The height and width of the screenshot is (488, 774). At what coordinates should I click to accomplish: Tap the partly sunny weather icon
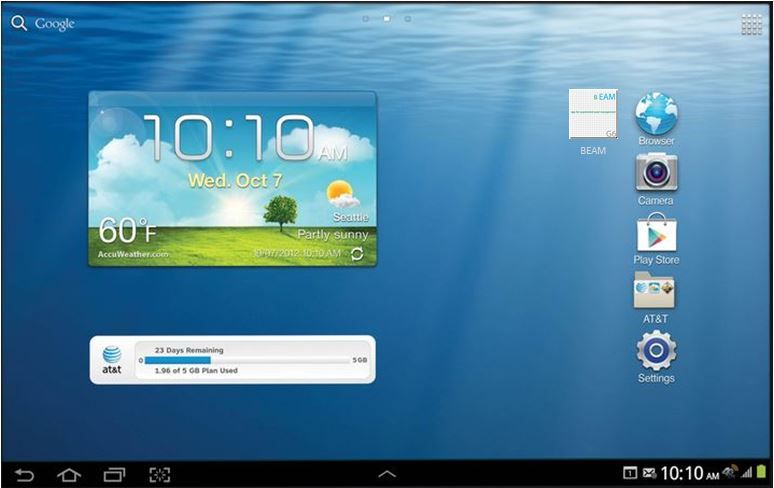click(342, 194)
